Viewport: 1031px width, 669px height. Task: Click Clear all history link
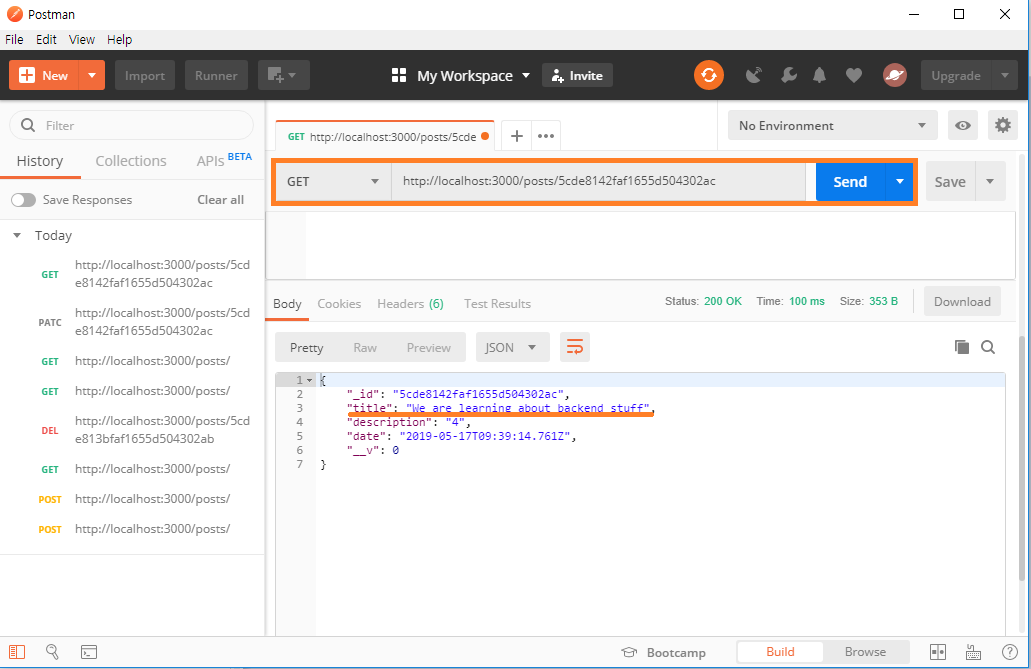click(x=220, y=199)
